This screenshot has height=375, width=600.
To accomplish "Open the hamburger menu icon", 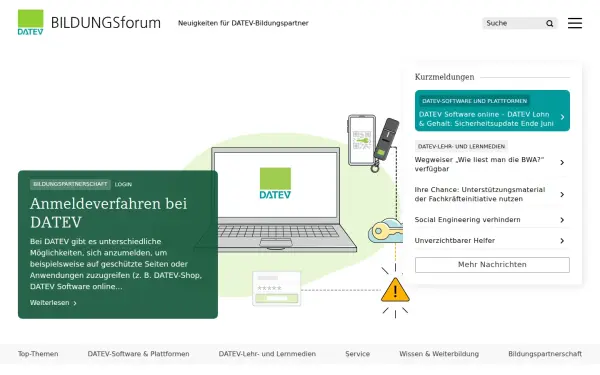I will point(575,23).
